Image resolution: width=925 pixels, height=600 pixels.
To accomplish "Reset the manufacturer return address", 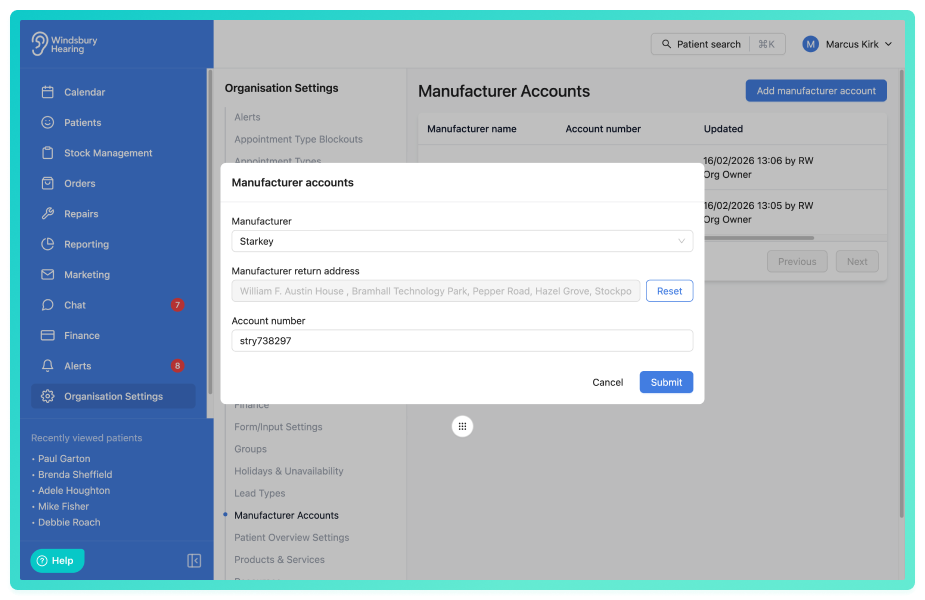I will [x=669, y=291].
